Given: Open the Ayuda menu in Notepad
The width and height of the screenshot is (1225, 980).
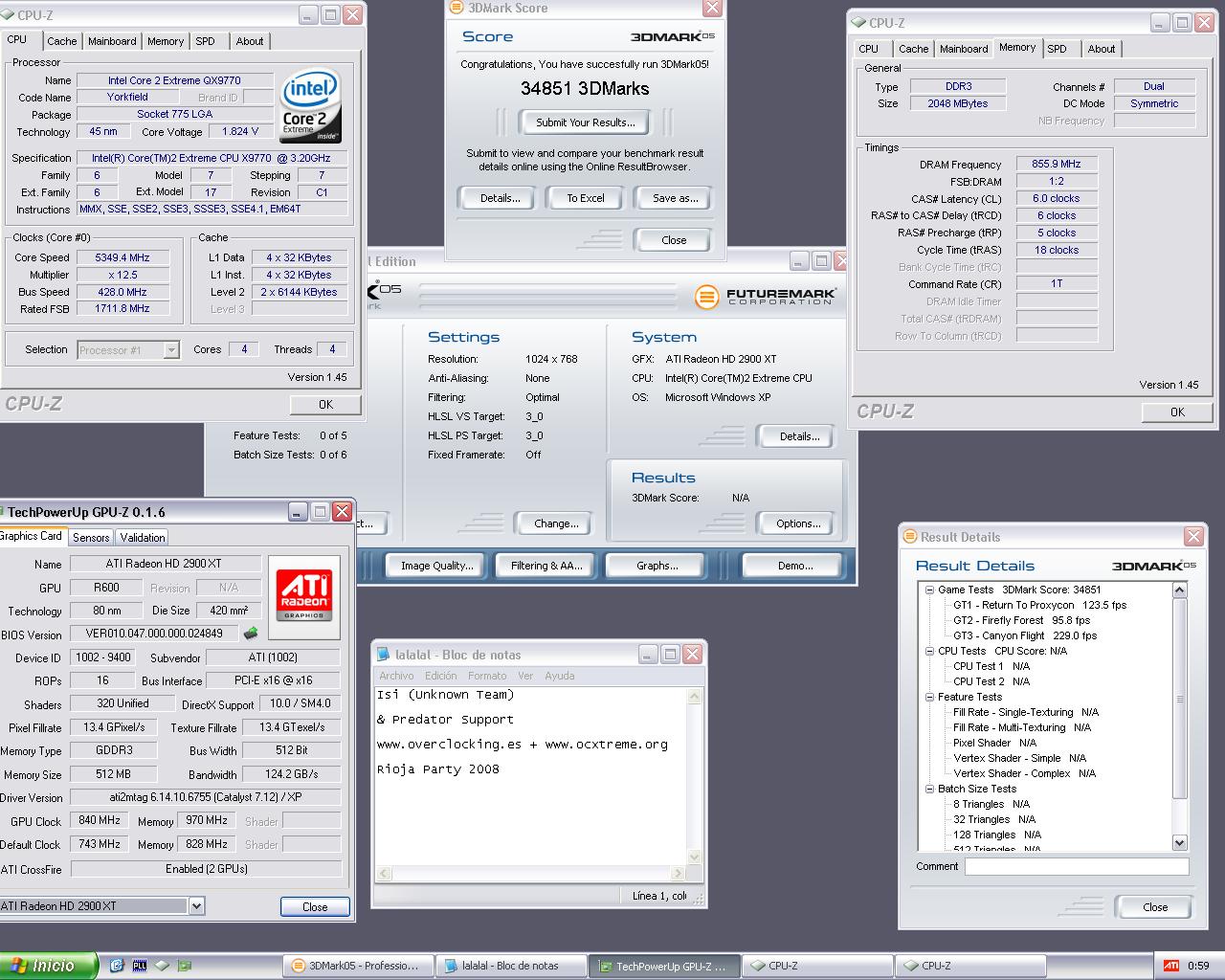Looking at the screenshot, I should point(560,676).
